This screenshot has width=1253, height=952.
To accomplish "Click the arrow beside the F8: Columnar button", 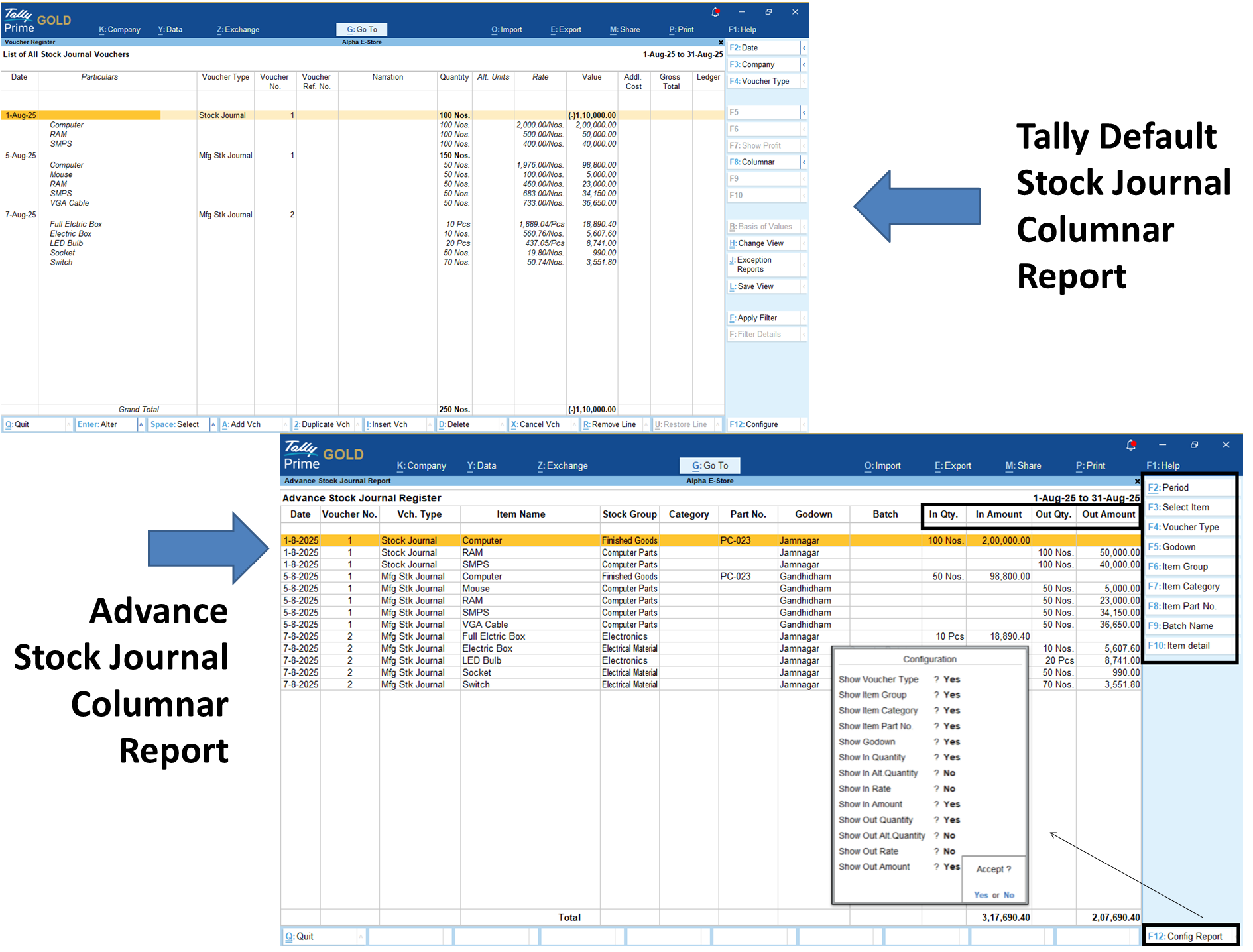I will [804, 162].
